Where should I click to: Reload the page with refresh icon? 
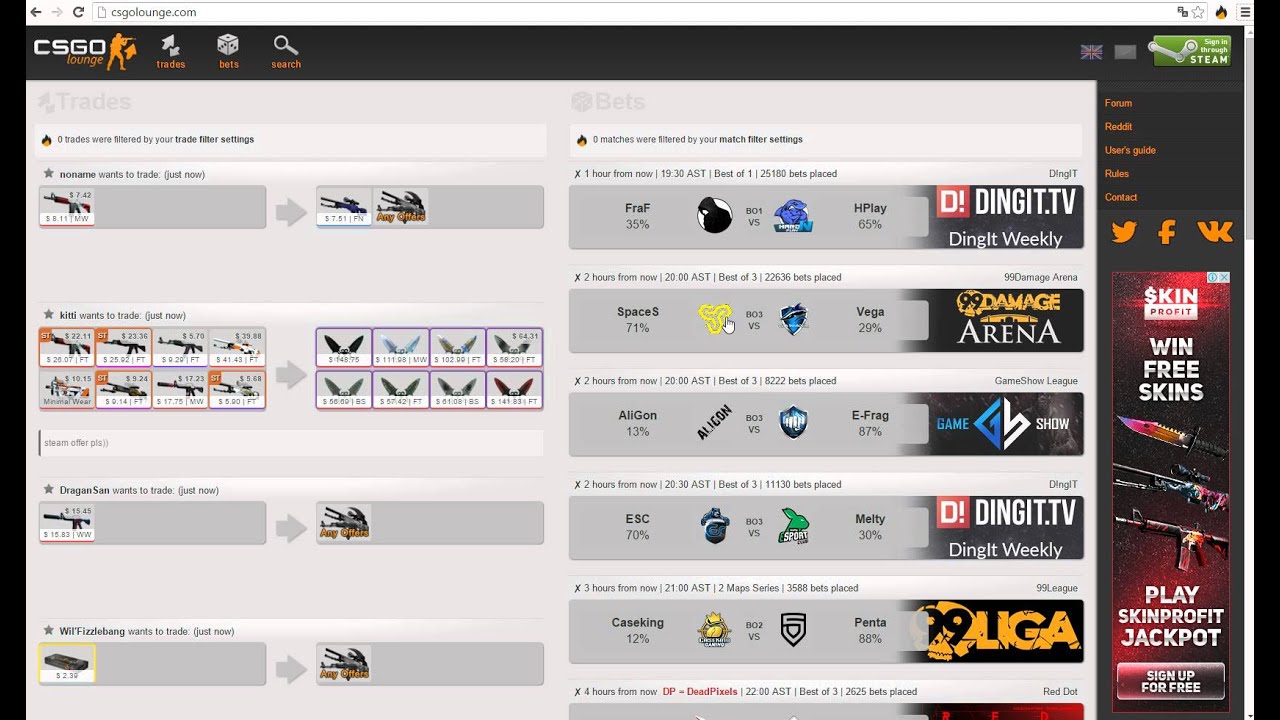tap(78, 12)
